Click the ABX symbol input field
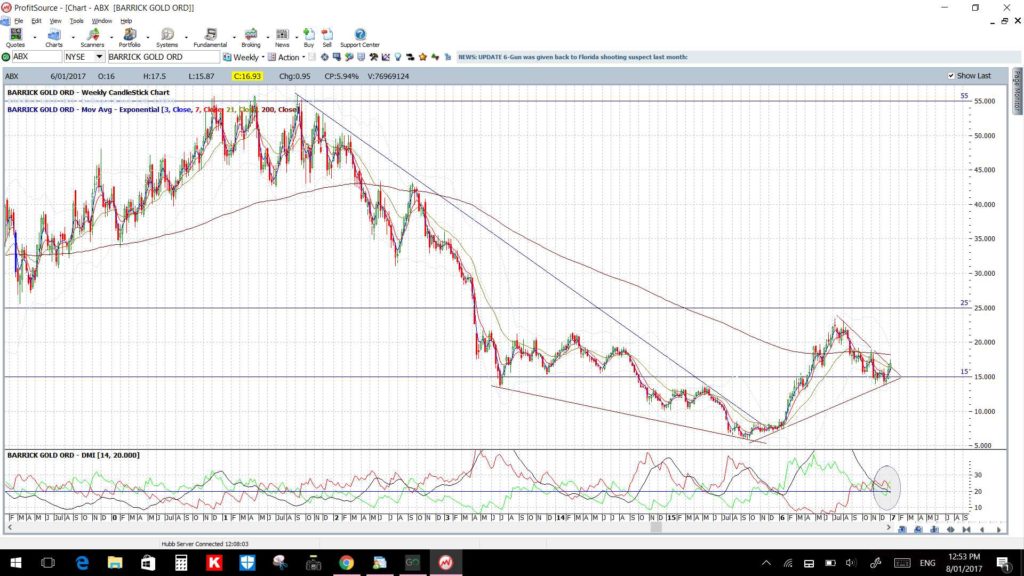1024x576 pixels. pos(37,57)
